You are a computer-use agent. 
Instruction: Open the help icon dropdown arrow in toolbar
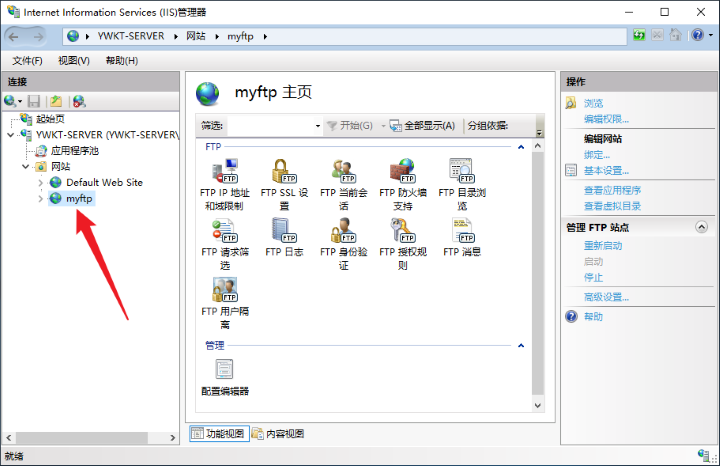[711, 35]
